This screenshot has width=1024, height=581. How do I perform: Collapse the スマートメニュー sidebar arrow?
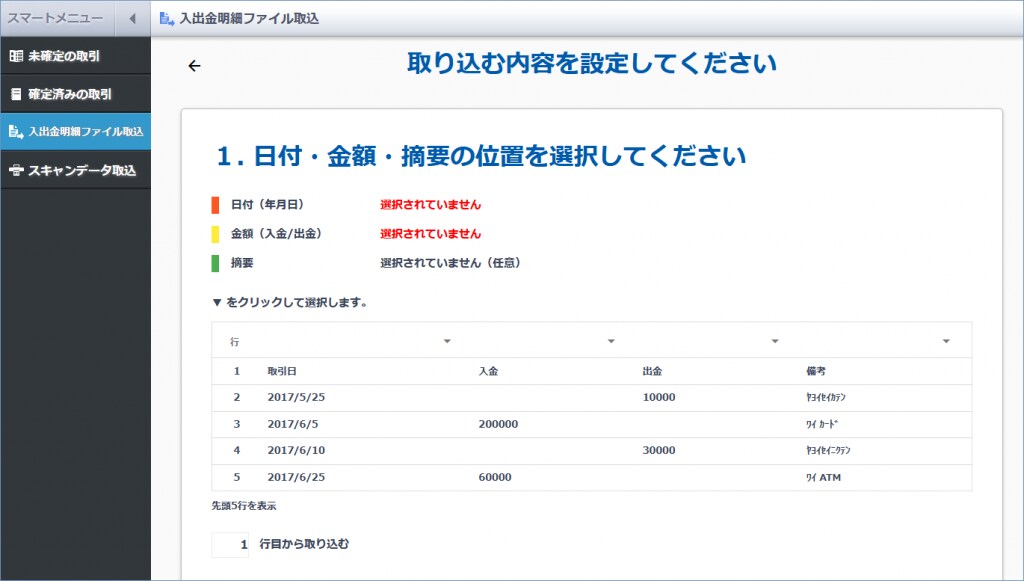coord(133,18)
